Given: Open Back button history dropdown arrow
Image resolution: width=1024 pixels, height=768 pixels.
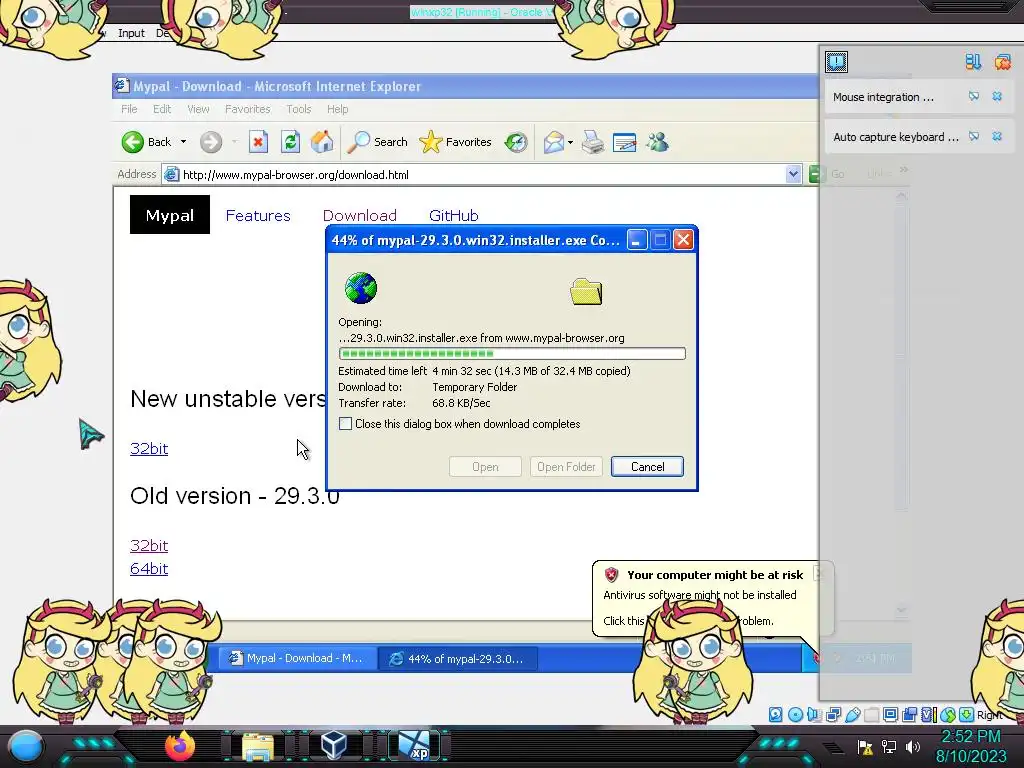Looking at the screenshot, I should pos(184,142).
